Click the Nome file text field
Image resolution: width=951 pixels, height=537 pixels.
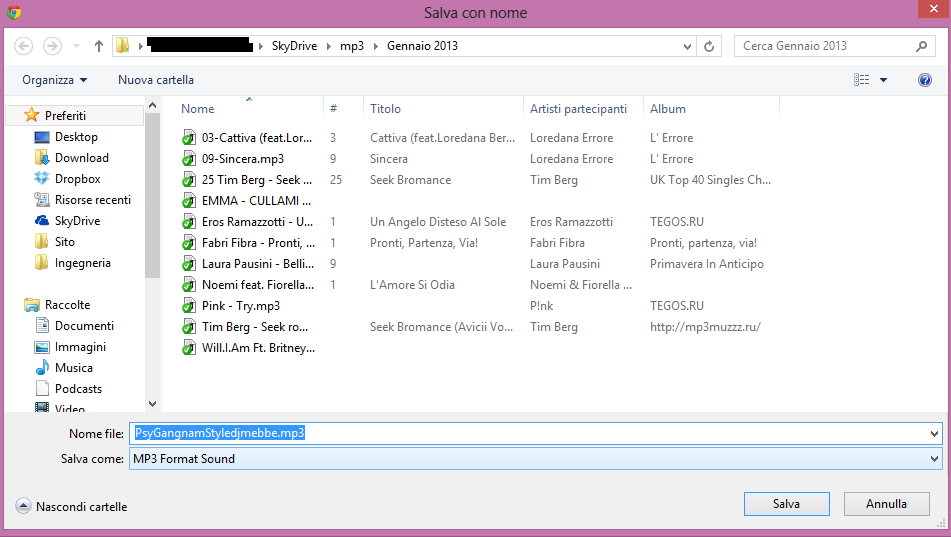529,433
